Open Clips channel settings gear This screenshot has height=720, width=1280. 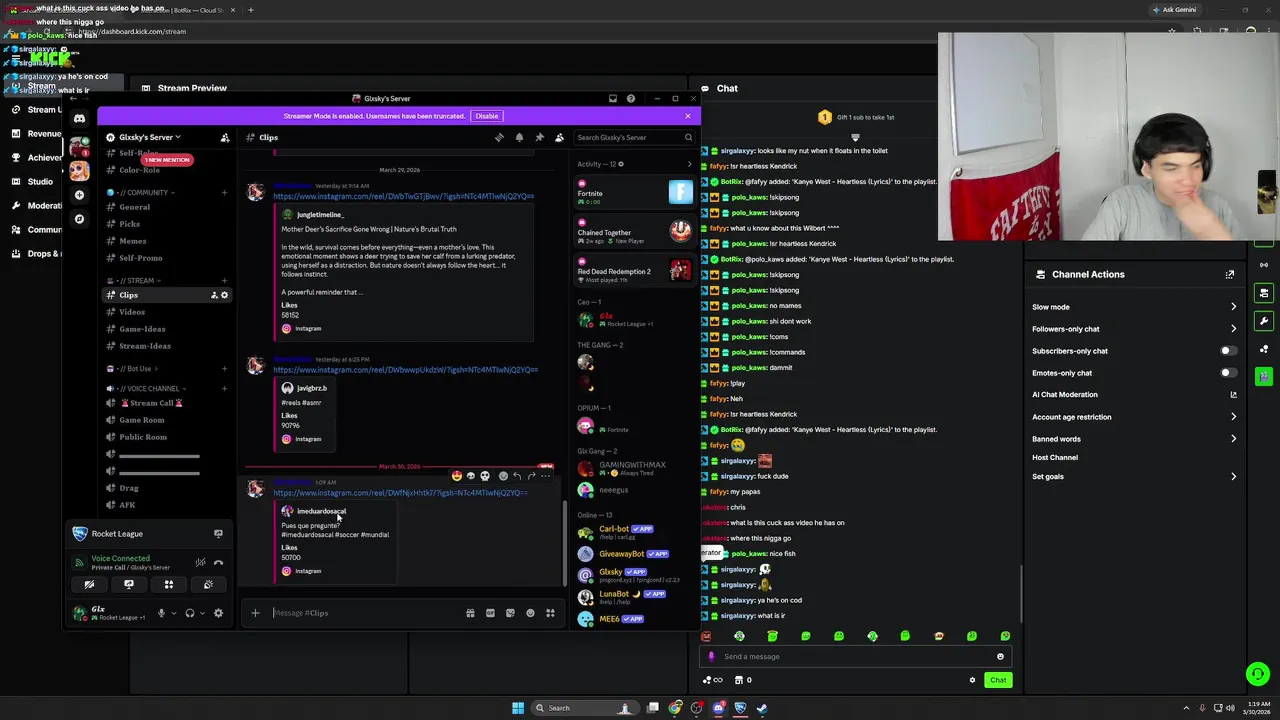point(224,295)
